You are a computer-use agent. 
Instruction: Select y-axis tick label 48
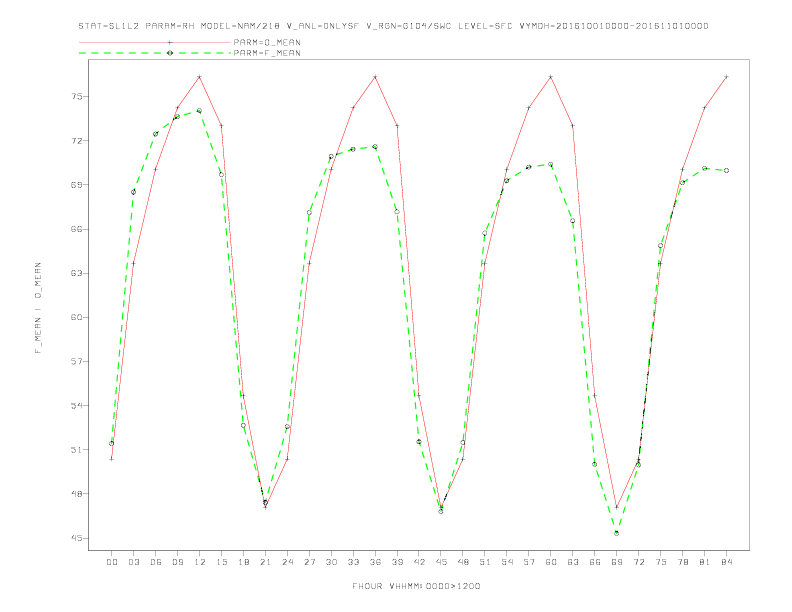click(x=77, y=494)
